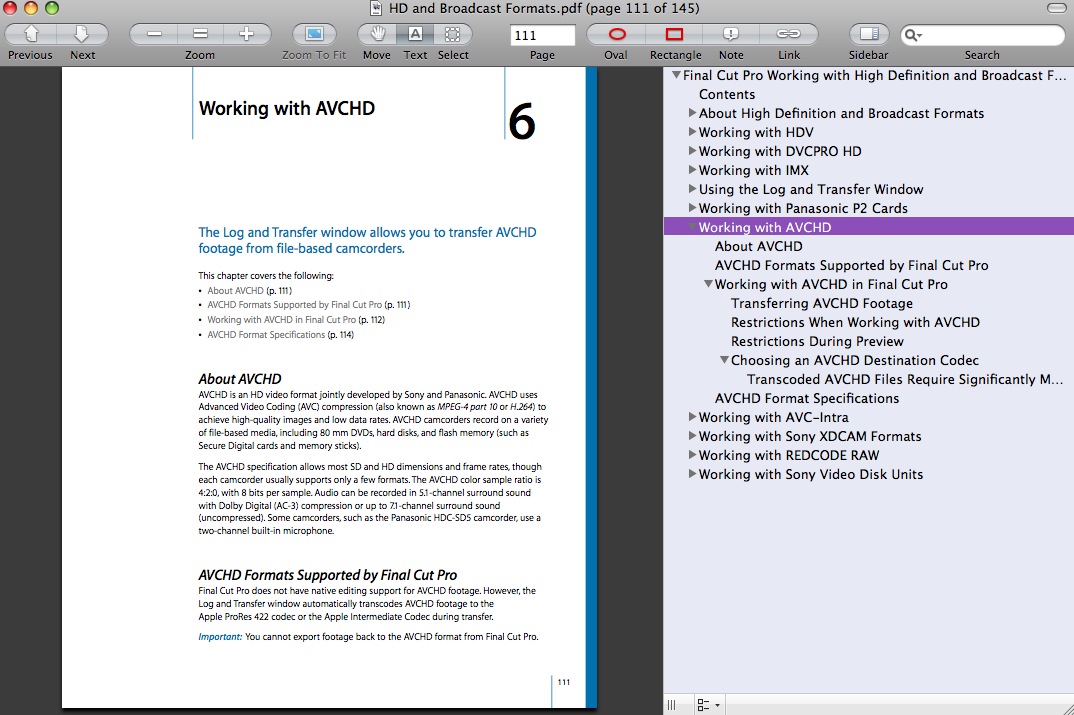Zoom in using the plus button
The image size is (1074, 715).
click(x=247, y=34)
